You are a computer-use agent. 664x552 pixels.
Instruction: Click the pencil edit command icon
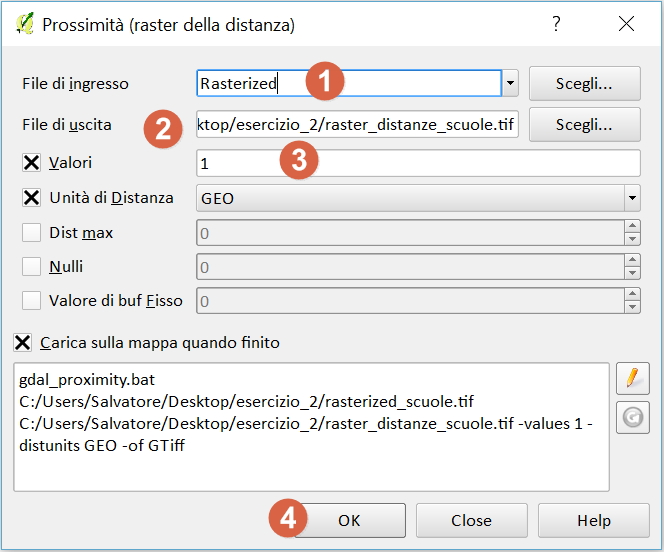tap(633, 378)
